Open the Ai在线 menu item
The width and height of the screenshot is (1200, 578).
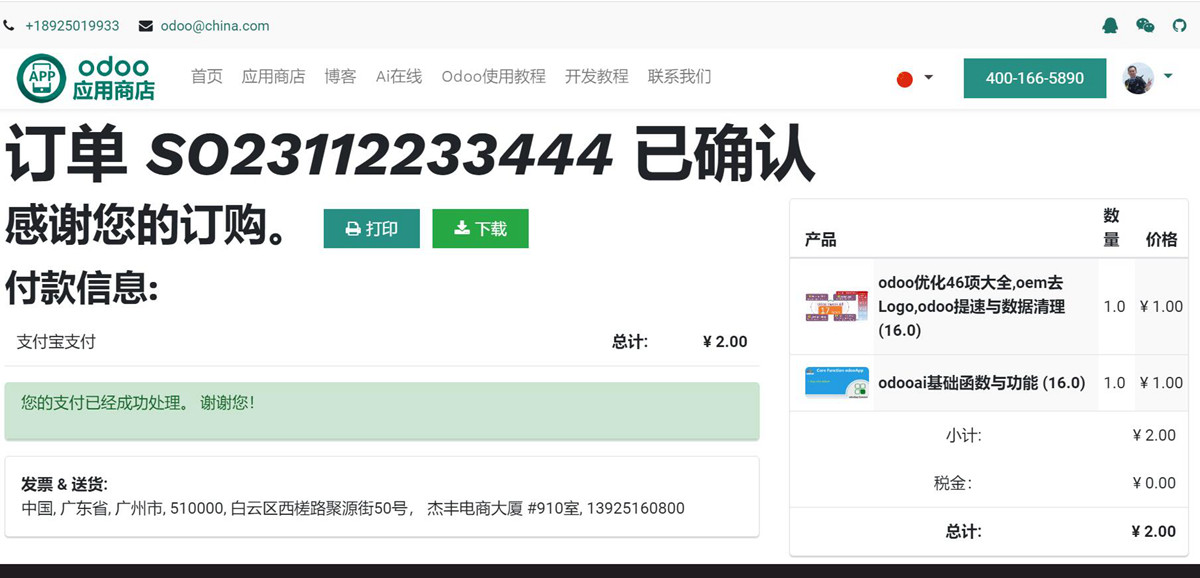coord(399,76)
